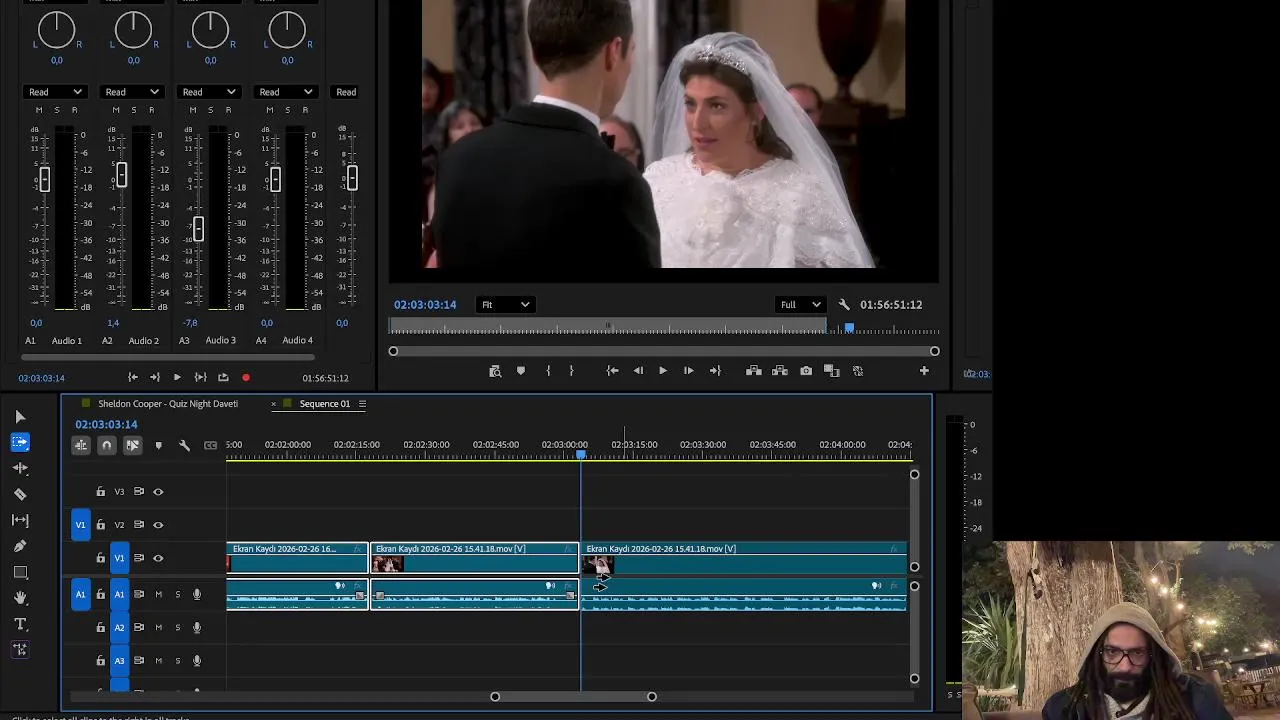Switch to Sequence 01 tab
The width and height of the screenshot is (1280, 720).
325,404
